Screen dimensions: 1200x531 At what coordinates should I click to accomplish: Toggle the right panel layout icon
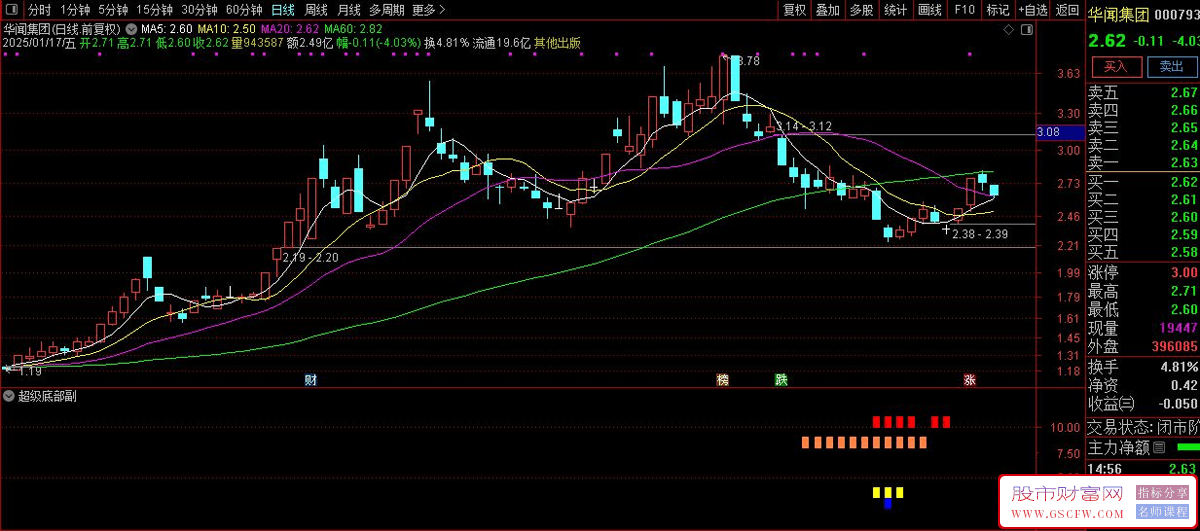[x=1028, y=30]
